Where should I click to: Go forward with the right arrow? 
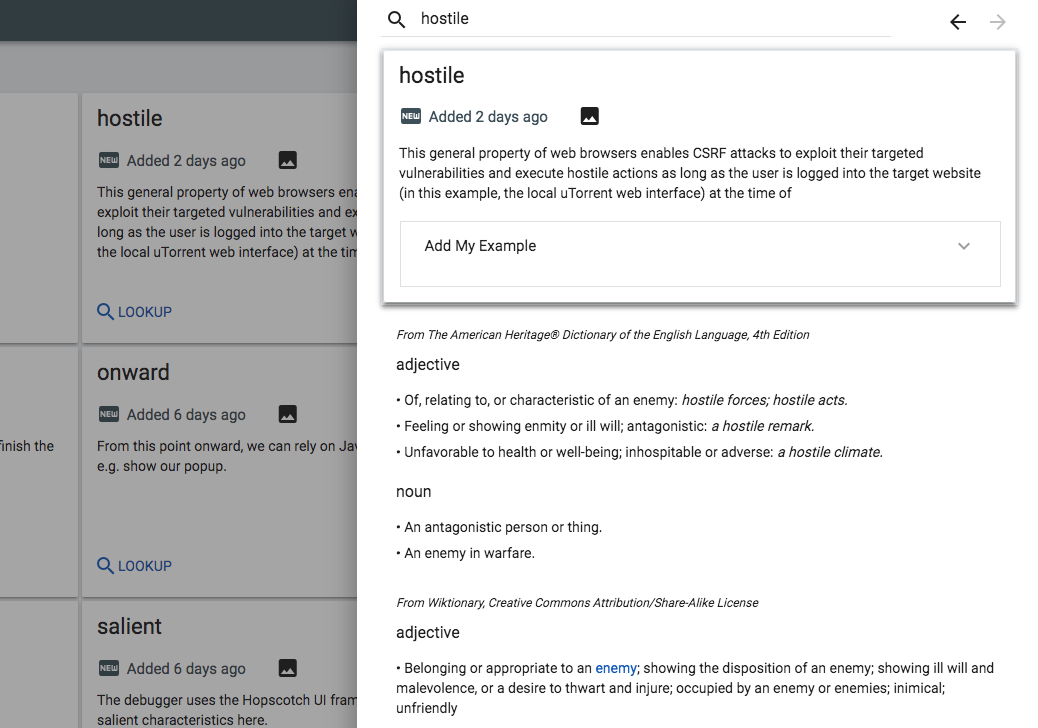[x=998, y=22]
